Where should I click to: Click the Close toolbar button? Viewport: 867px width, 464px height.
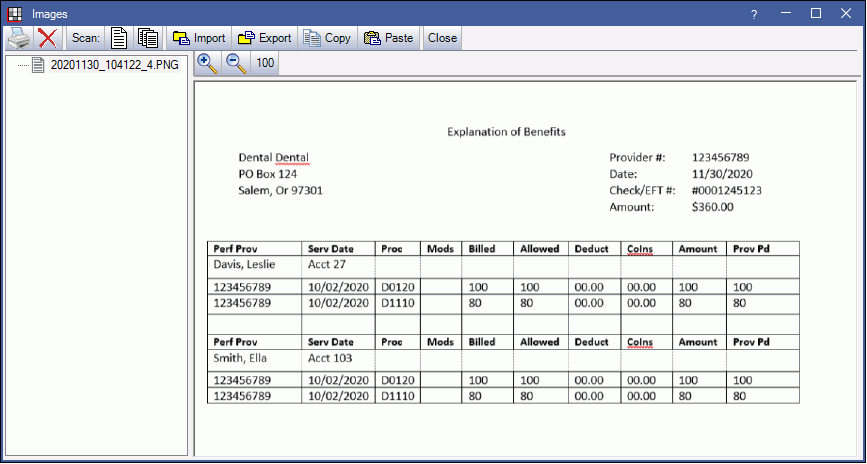pos(442,38)
